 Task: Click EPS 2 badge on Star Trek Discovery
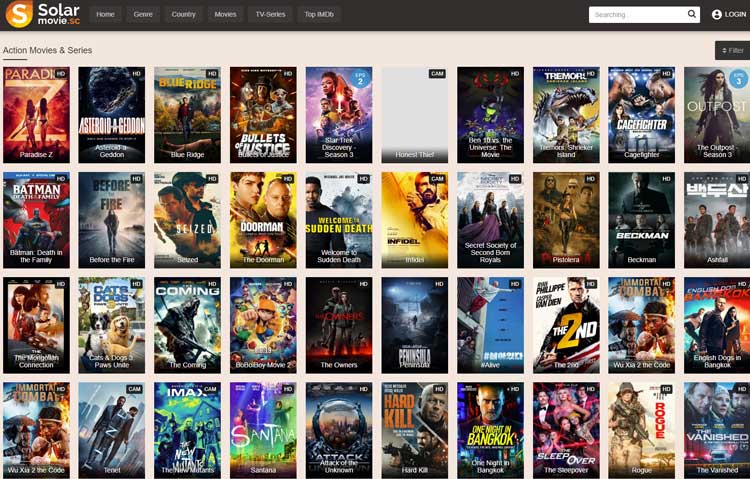(x=360, y=79)
